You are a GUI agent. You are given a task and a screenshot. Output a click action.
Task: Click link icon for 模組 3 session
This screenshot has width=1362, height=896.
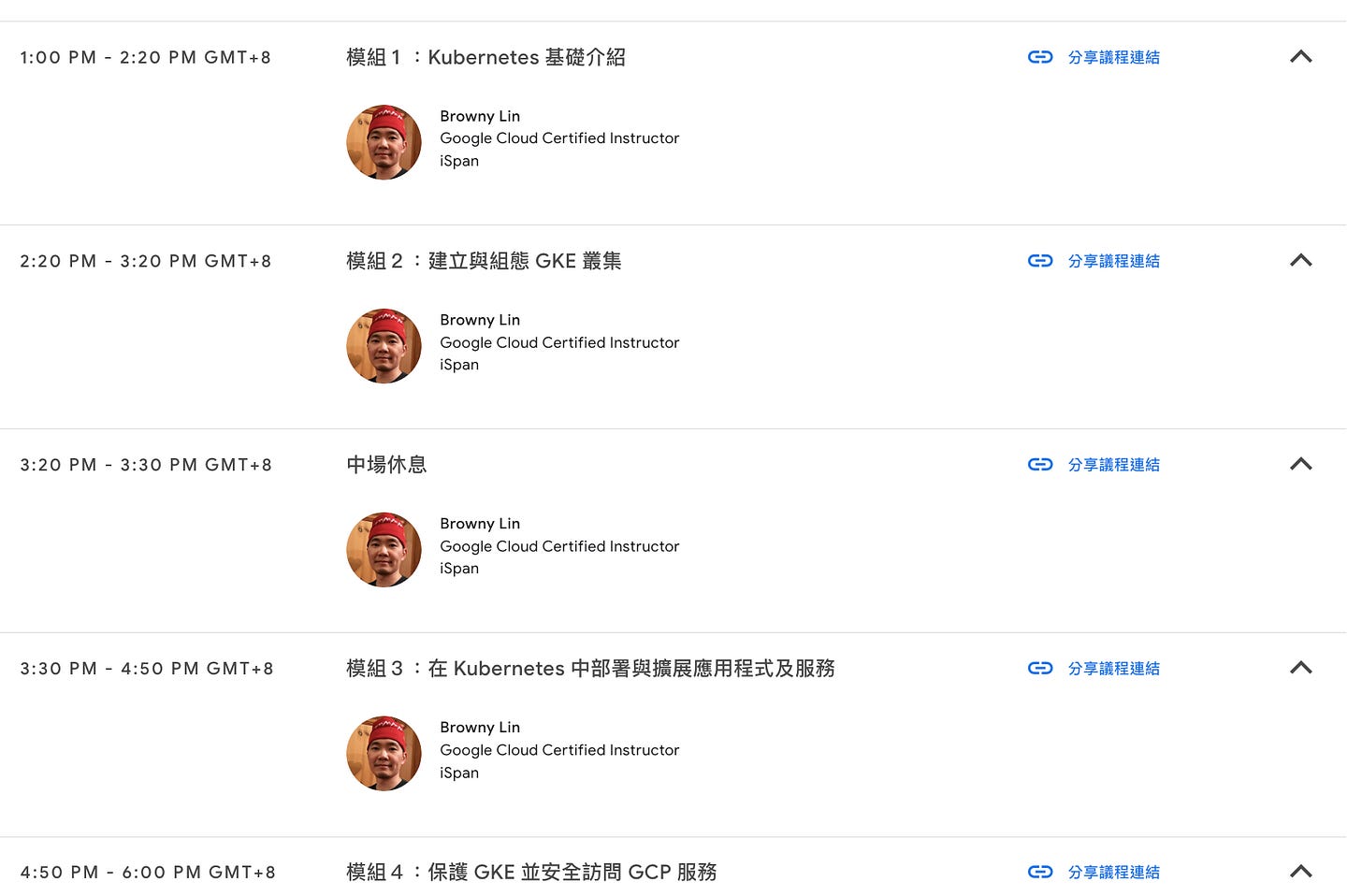1040,668
